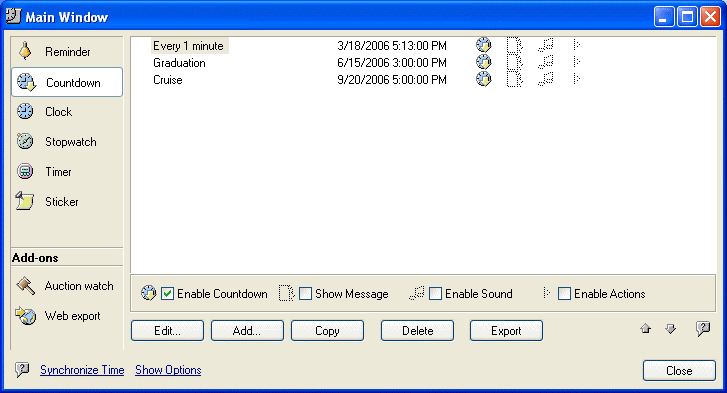Open the Synchronize Time link

(82, 370)
